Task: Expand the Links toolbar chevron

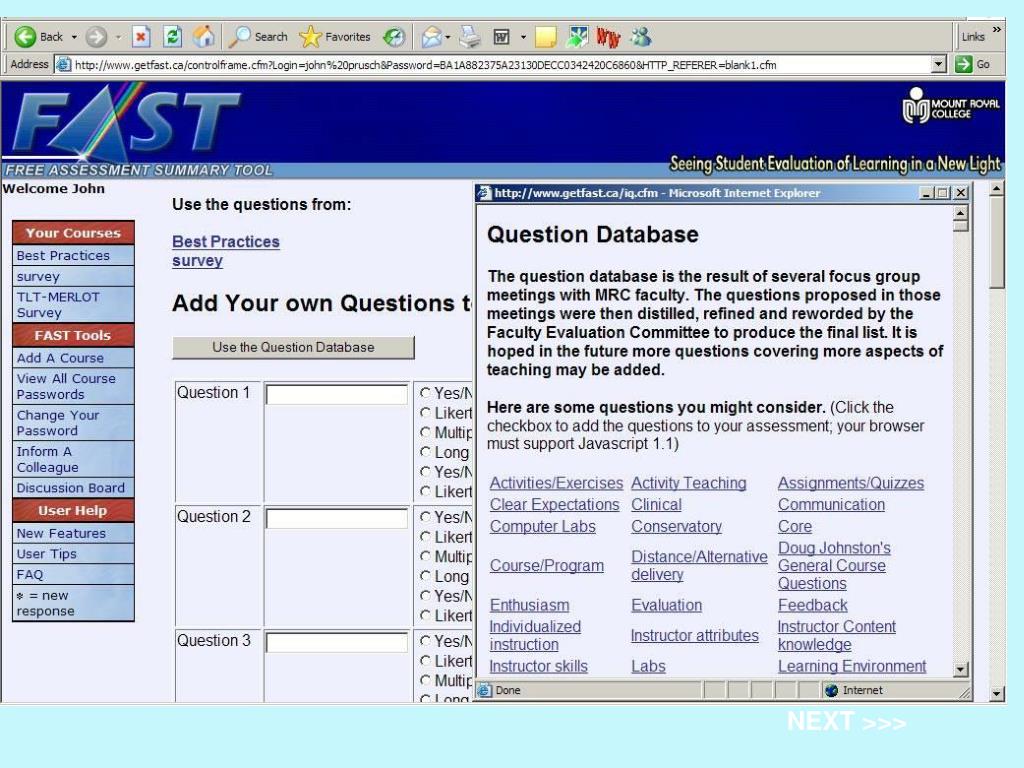Action: point(997,29)
